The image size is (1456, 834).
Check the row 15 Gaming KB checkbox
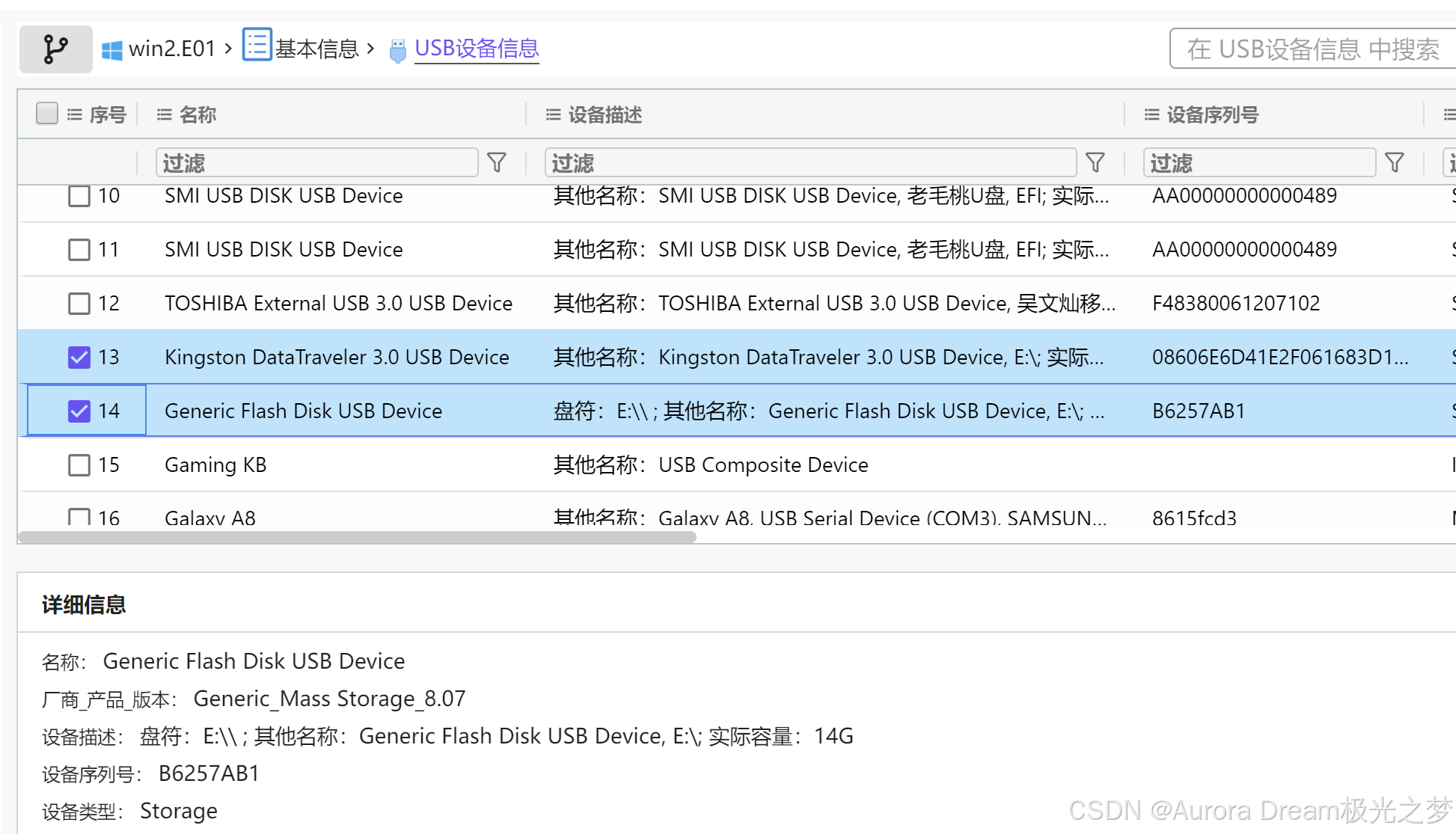(79, 465)
